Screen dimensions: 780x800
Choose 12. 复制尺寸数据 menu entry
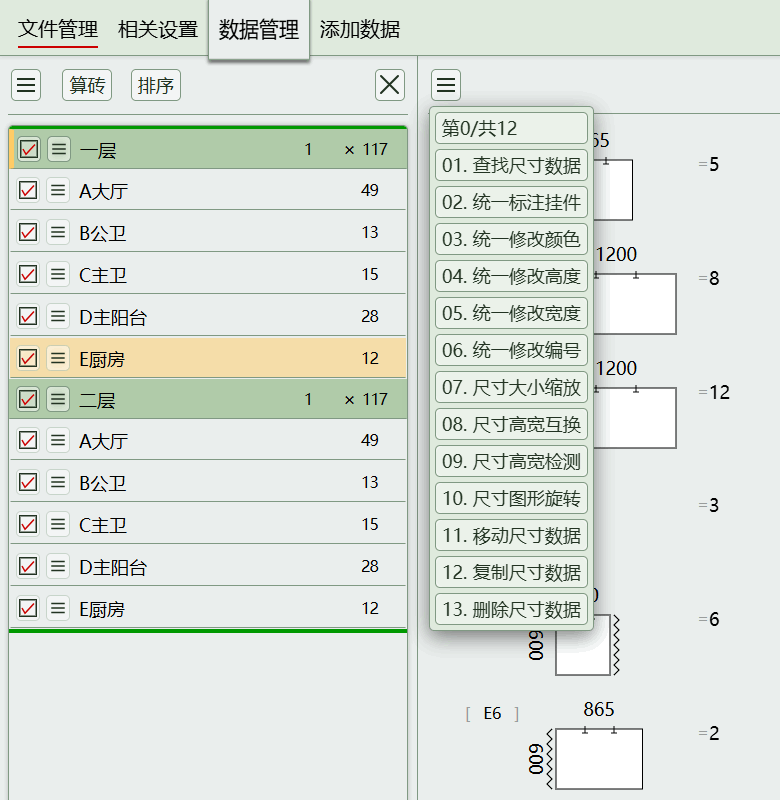point(511,572)
